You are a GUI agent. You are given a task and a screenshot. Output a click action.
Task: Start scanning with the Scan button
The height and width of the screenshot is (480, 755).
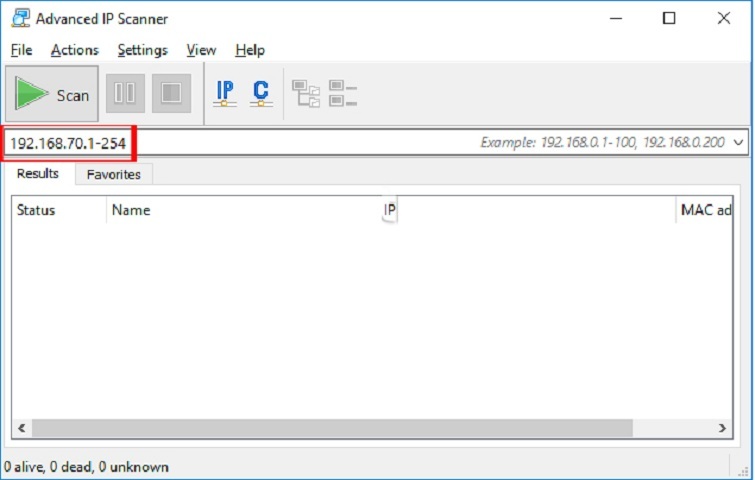(x=53, y=95)
